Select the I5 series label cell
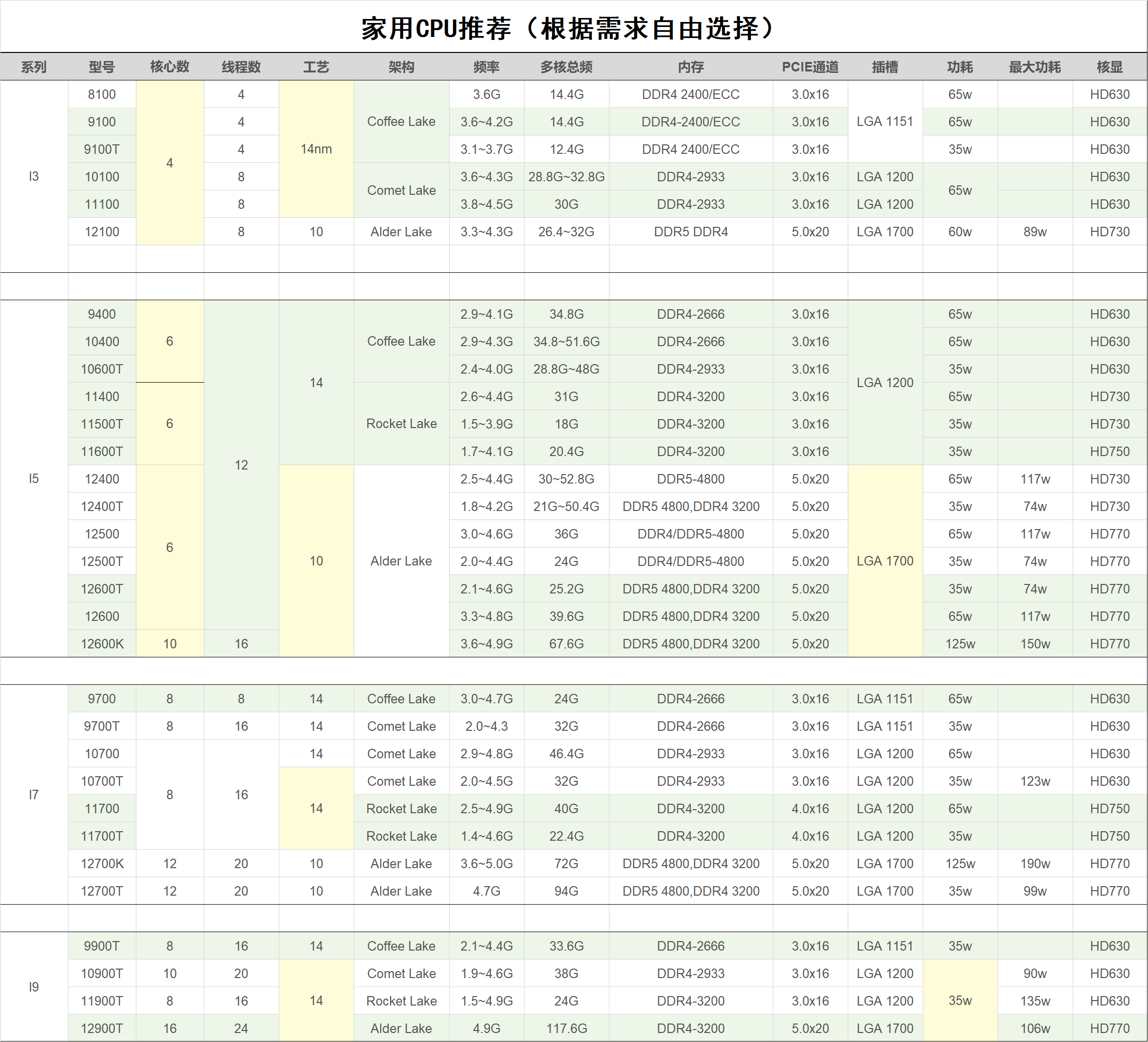1148x1042 pixels. pos(33,479)
